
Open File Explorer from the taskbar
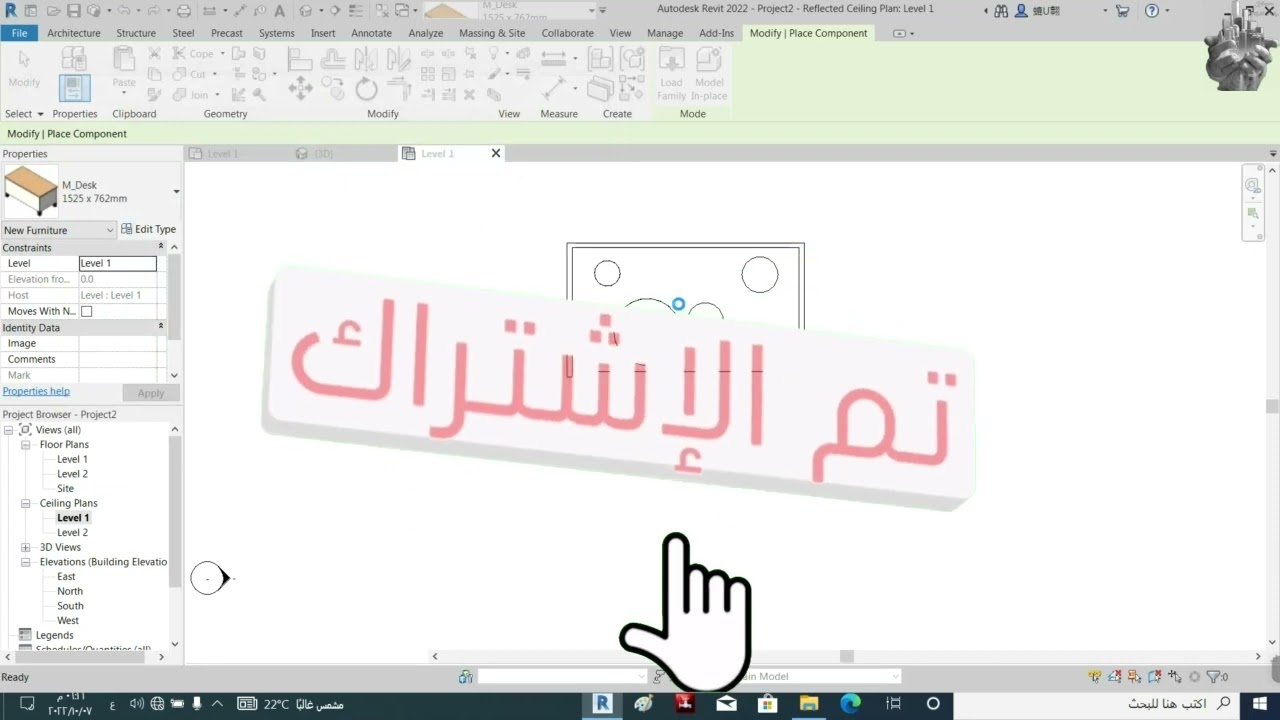[808, 704]
